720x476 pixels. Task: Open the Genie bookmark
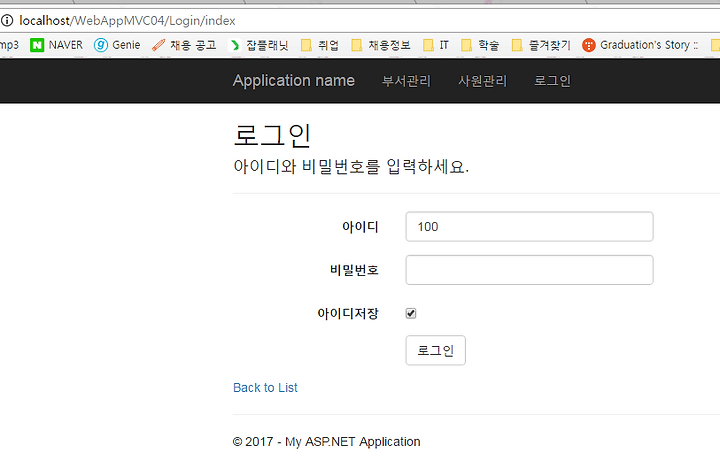pyautogui.click(x=117, y=45)
